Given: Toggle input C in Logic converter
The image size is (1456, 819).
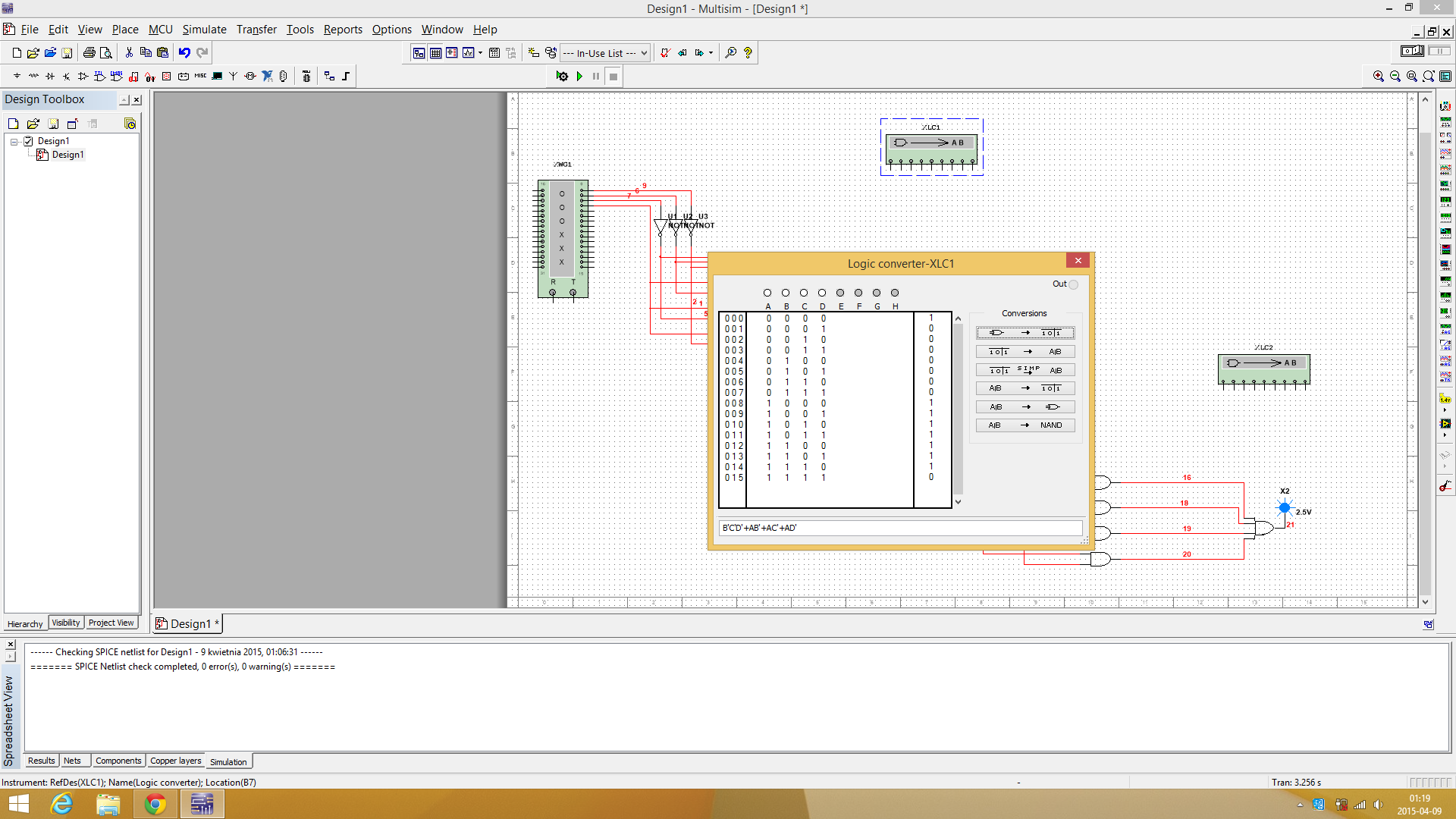Looking at the screenshot, I should click(804, 293).
